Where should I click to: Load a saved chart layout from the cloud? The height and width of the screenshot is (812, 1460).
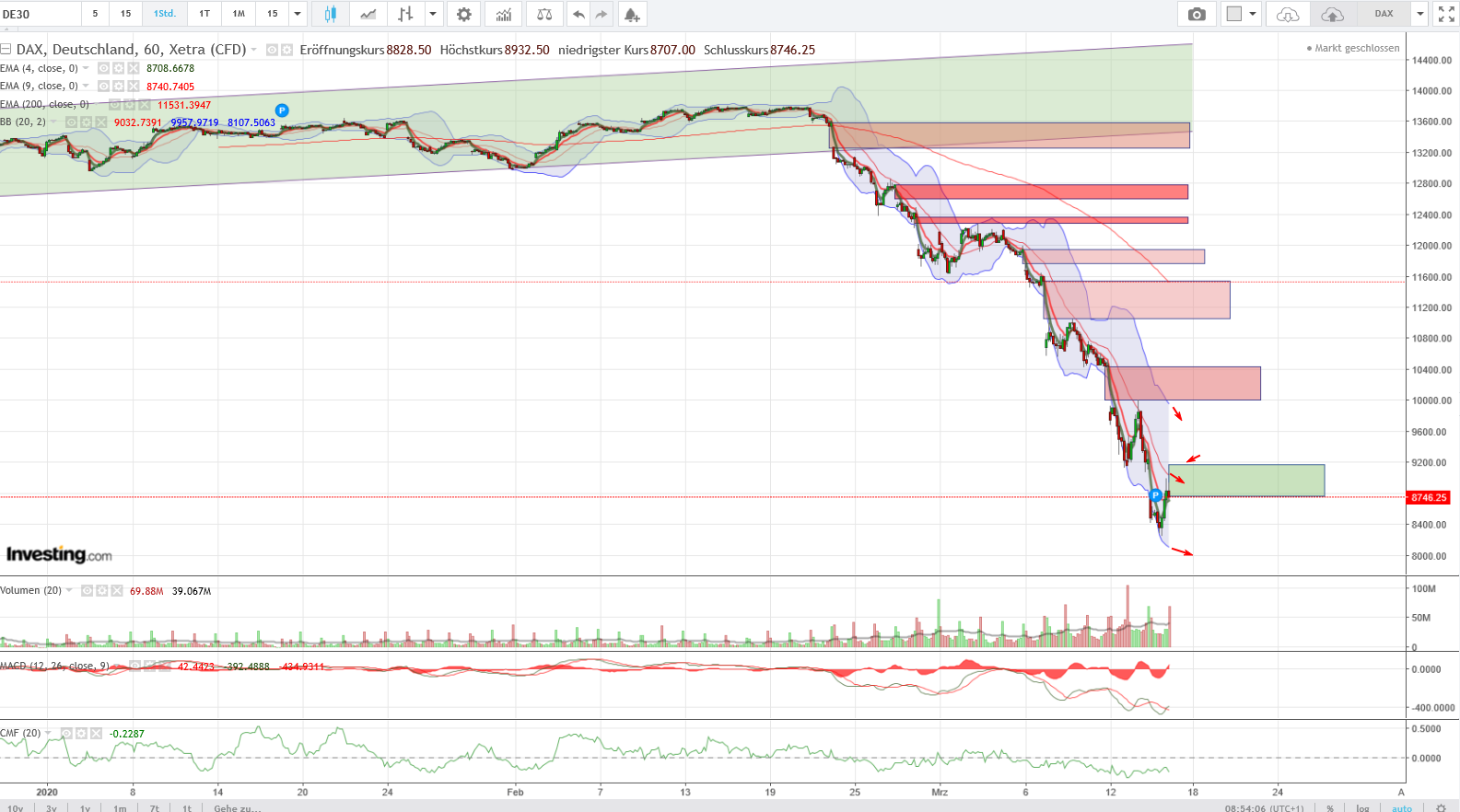point(1288,14)
